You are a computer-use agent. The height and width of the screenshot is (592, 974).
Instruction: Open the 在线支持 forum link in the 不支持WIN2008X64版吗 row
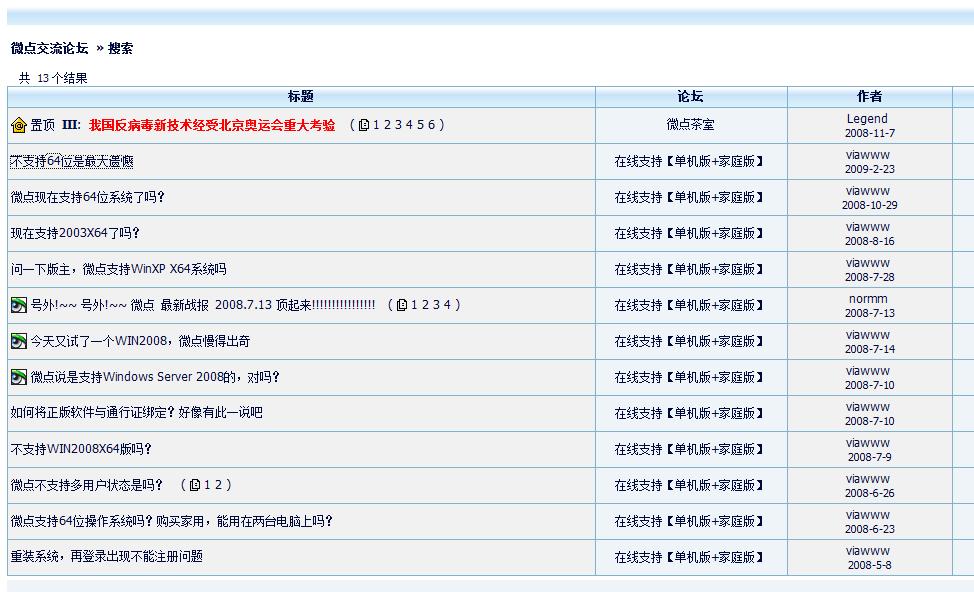coord(689,449)
